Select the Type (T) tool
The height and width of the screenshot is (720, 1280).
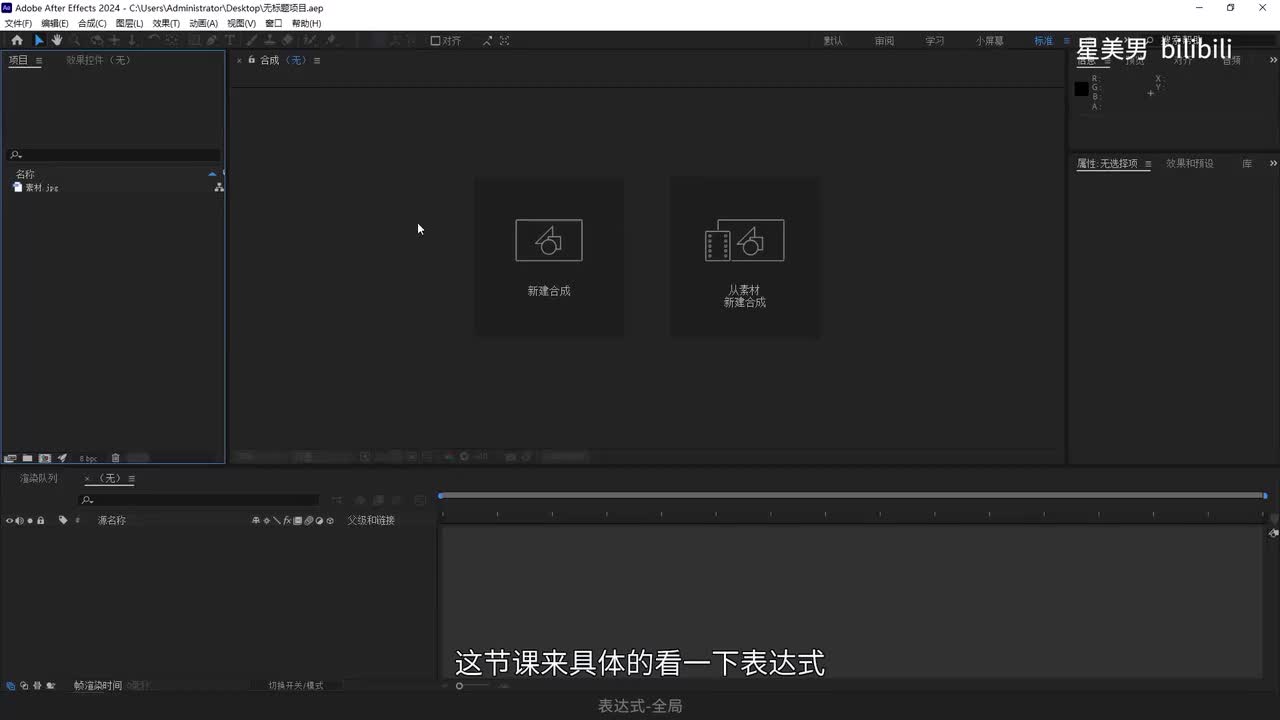[x=229, y=40]
